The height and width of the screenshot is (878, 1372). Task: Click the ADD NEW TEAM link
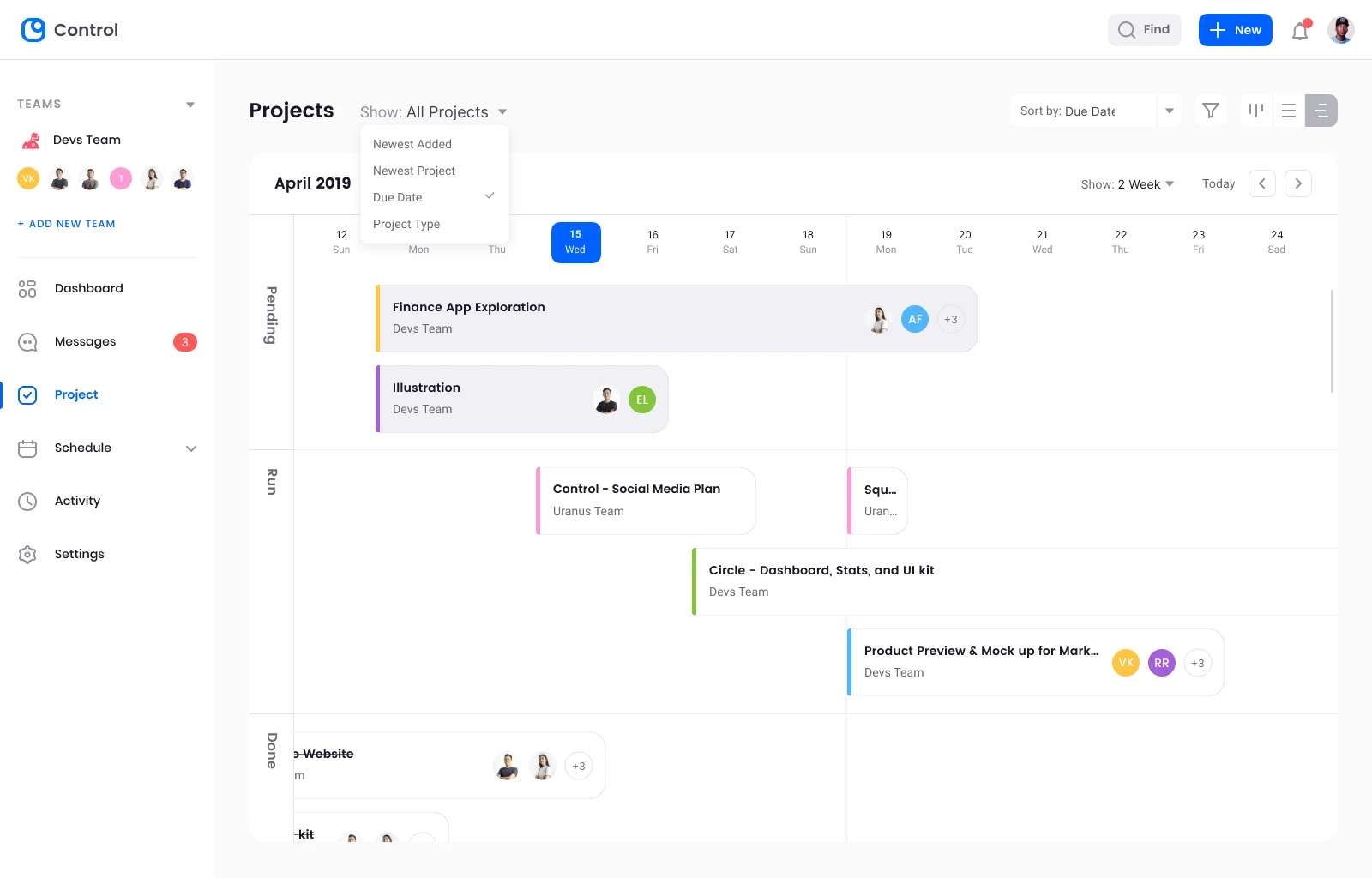pos(66,223)
